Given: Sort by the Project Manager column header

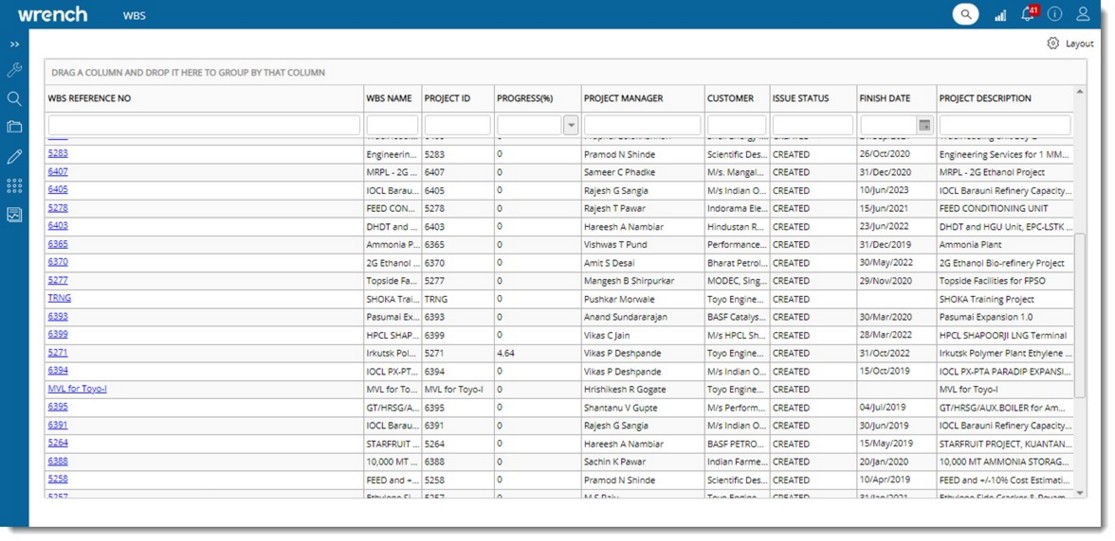Looking at the screenshot, I should (623, 99).
